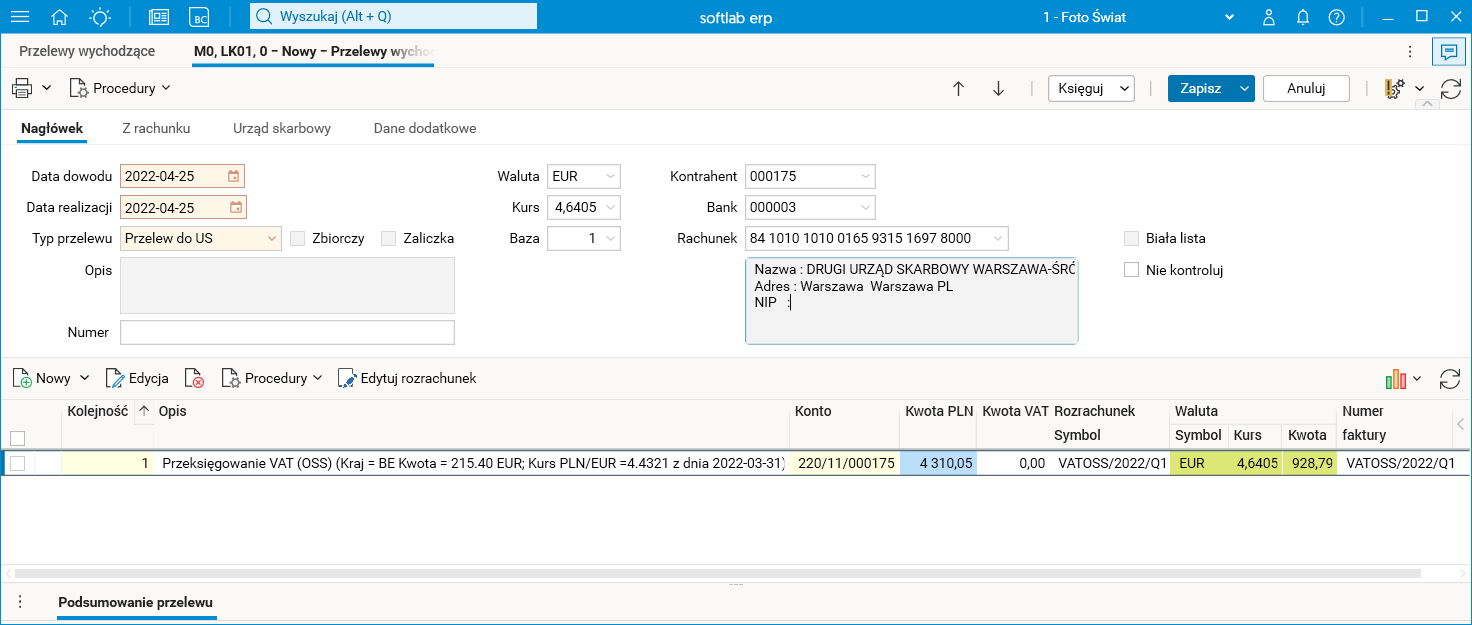Move up with the up arrow icon
Image resolution: width=1472 pixels, height=625 pixels.
tap(958, 88)
